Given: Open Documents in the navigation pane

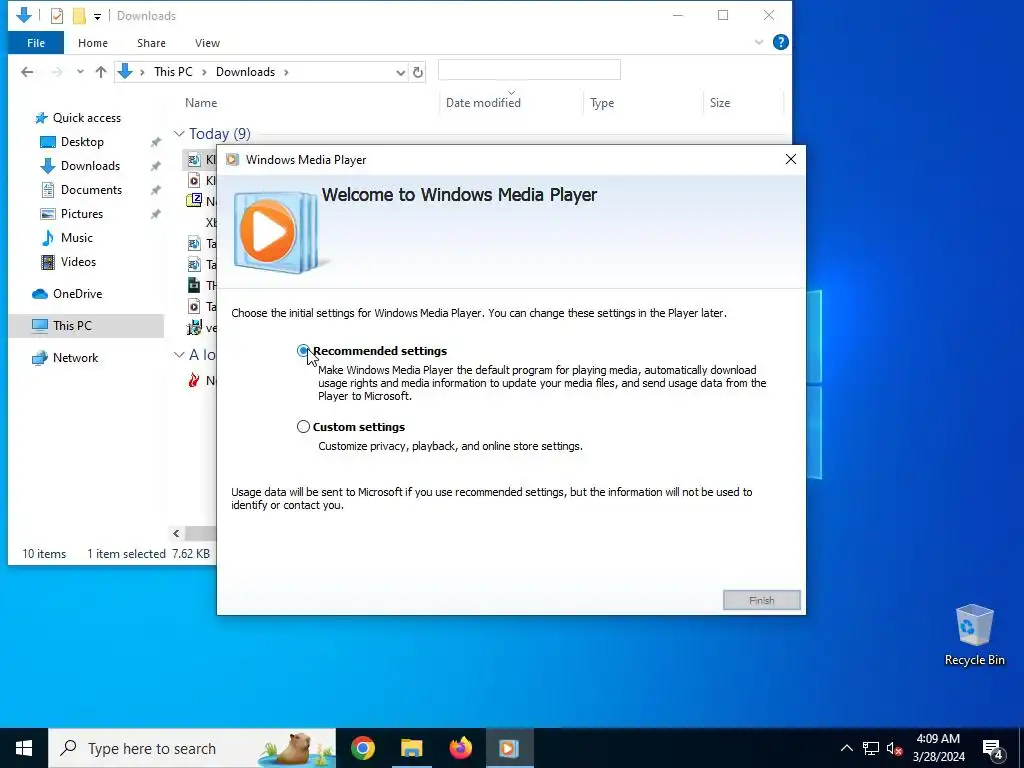Looking at the screenshot, I should 91,190.
